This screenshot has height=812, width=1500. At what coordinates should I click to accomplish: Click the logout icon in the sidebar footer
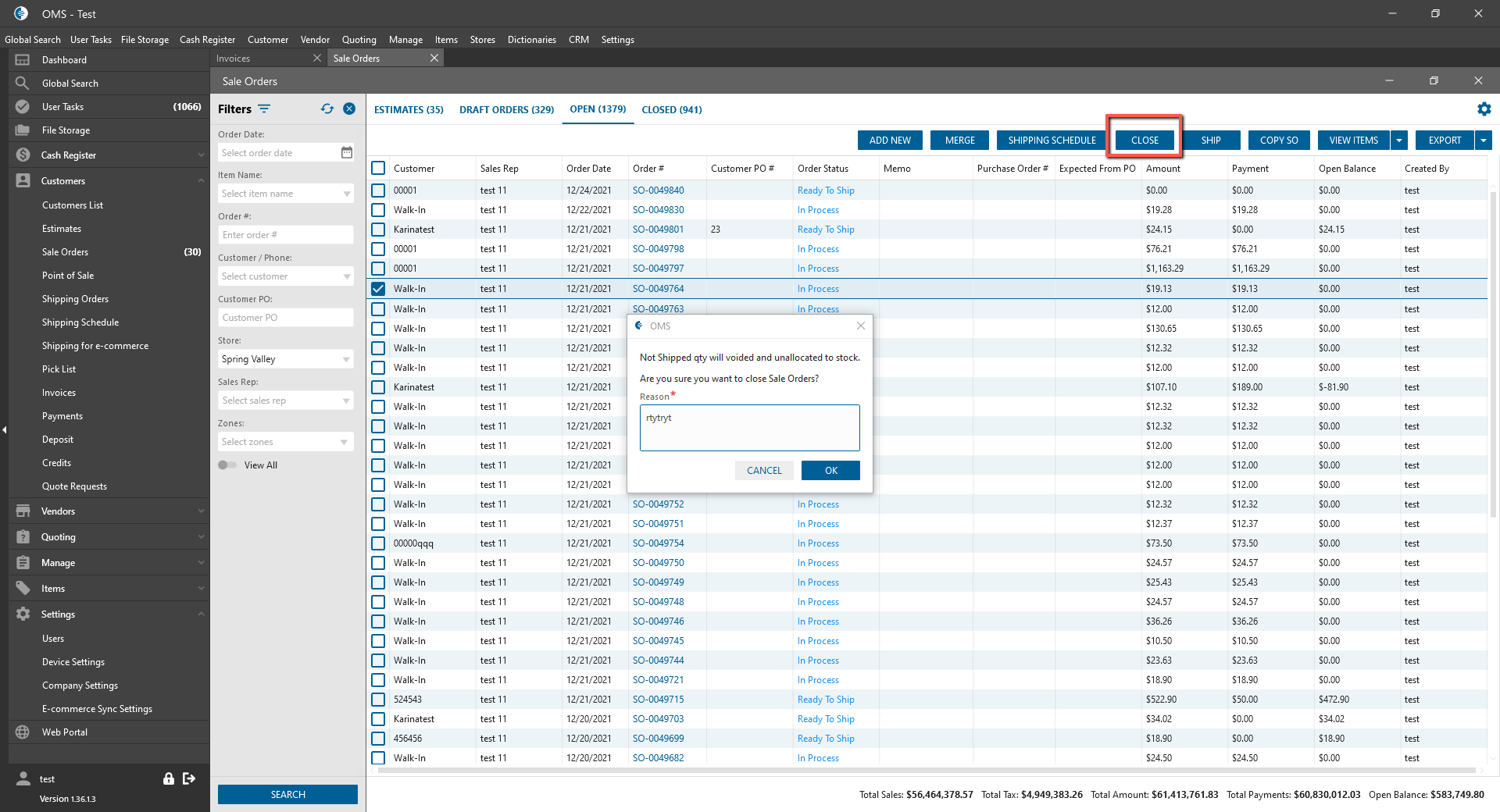click(x=189, y=778)
